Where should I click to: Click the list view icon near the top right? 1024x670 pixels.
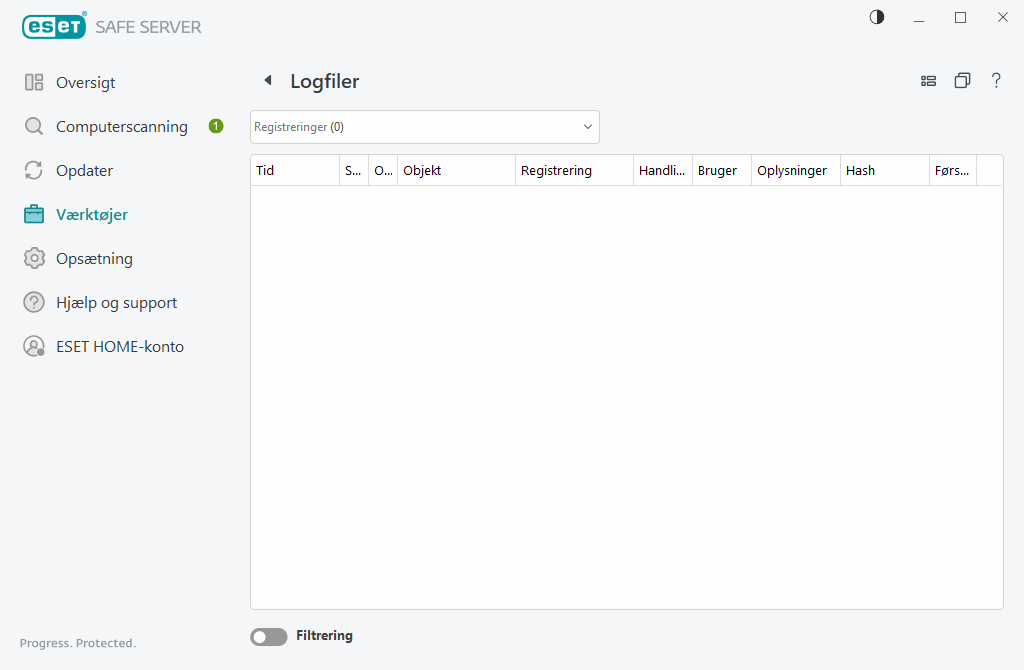928,81
